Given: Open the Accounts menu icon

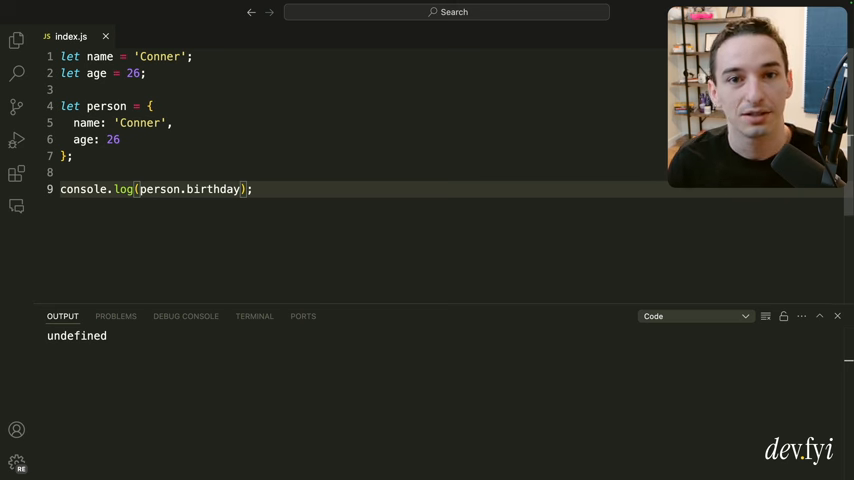Looking at the screenshot, I should tap(16, 430).
